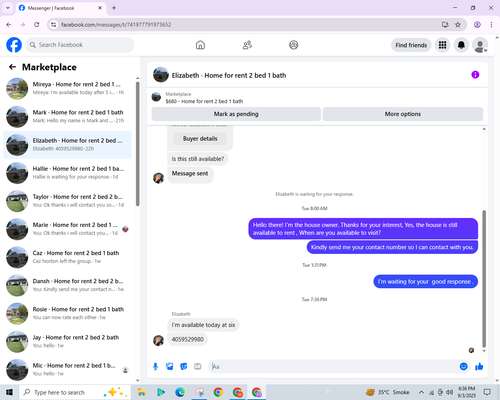Image resolution: width=500 pixels, height=400 pixels.
Task: Open Mireya home for rent conversation
Action: 68,89
